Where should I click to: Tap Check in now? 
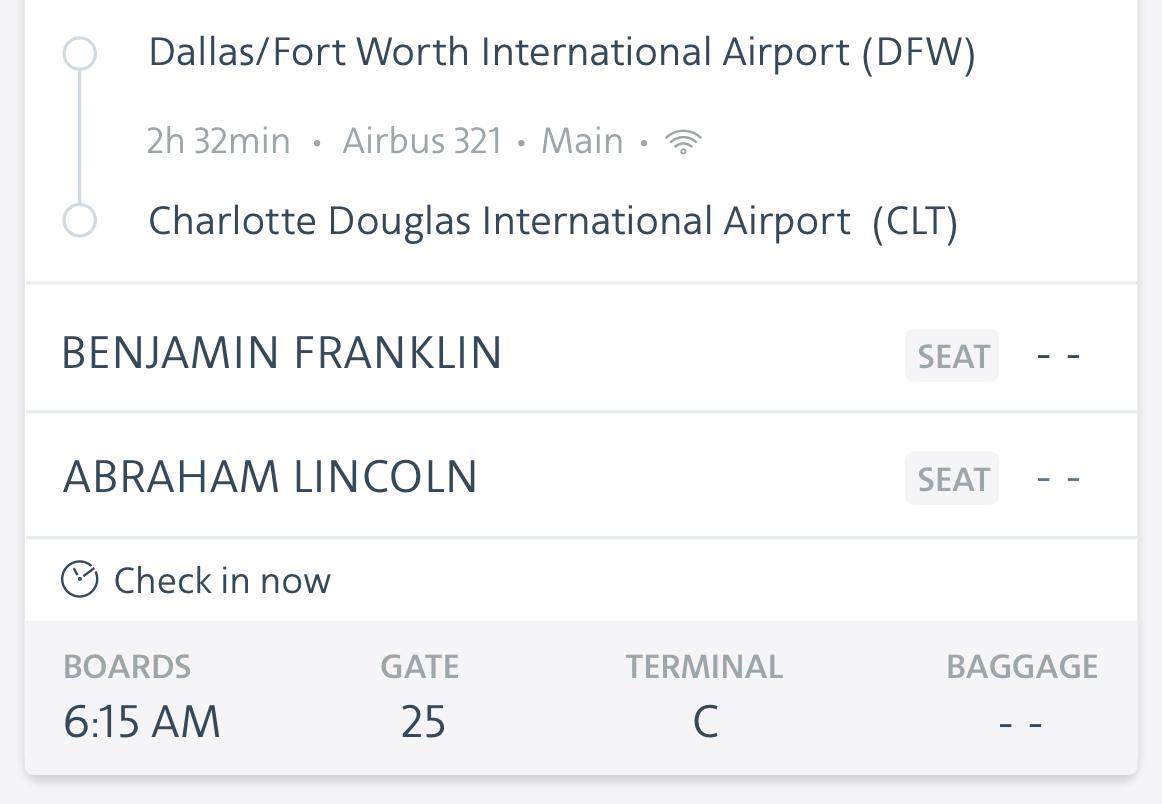coord(222,580)
